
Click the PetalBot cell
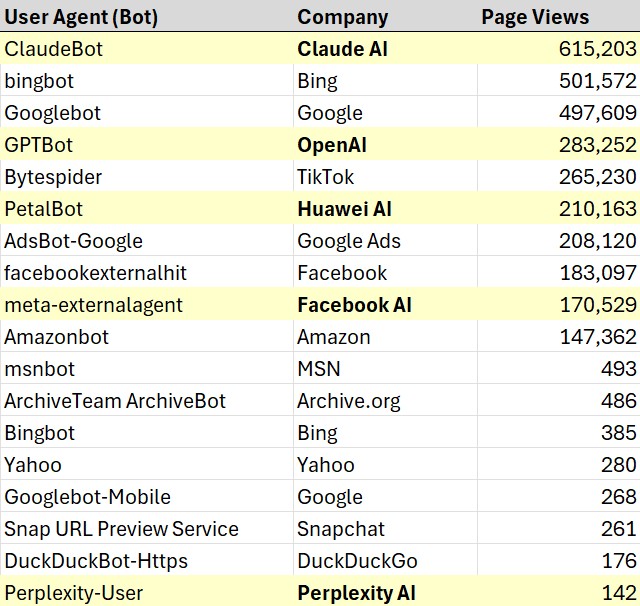[x=44, y=209]
